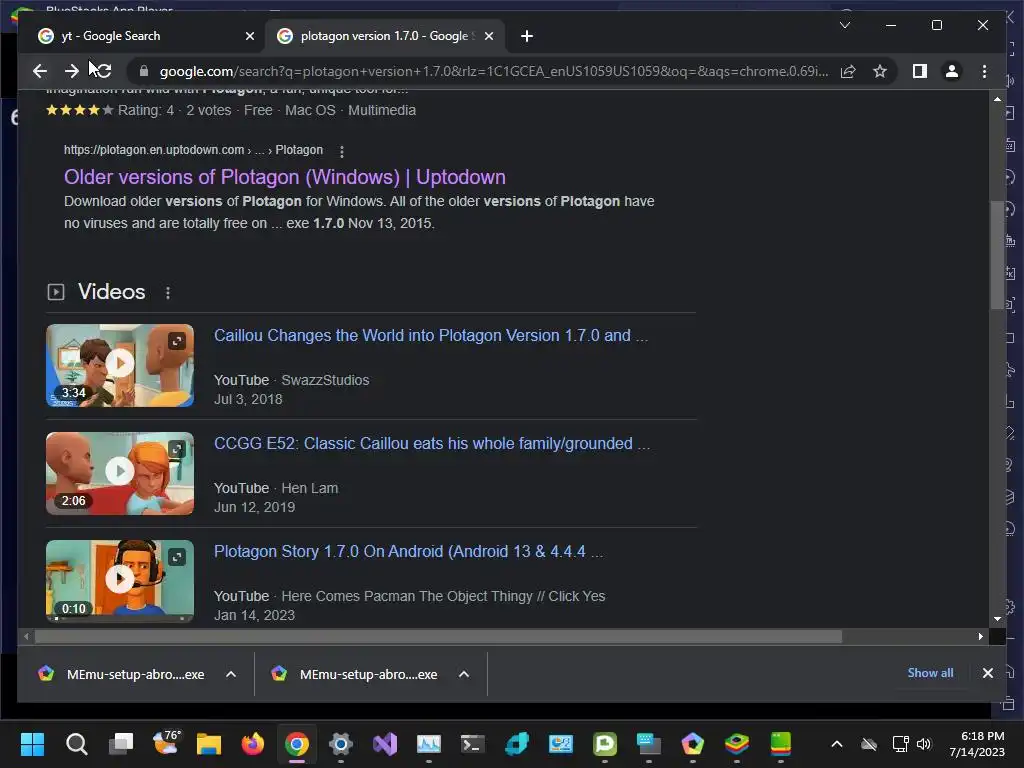Play the 3:34 Caillou video thumbnail
This screenshot has width=1024, height=768.
click(x=120, y=364)
